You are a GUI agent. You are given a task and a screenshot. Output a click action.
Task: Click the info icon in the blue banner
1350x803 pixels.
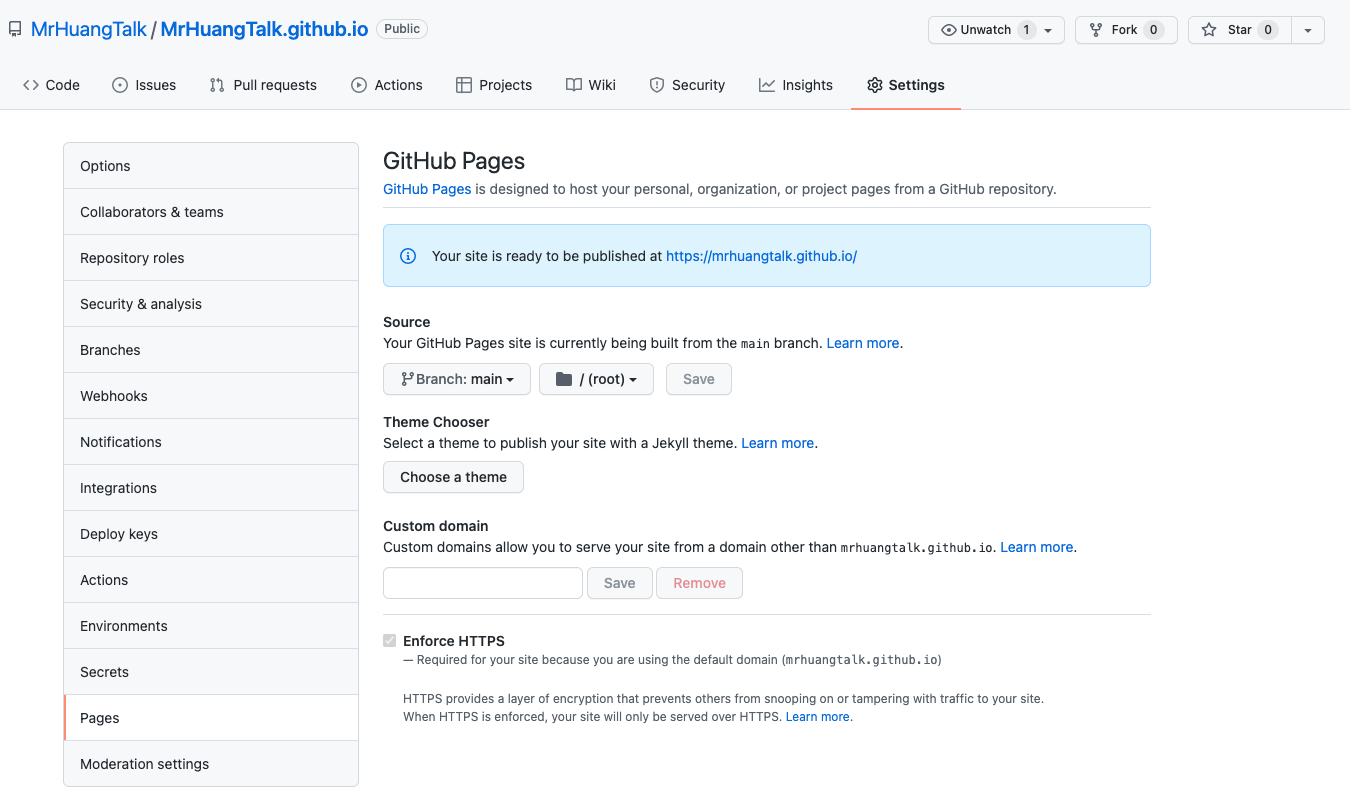click(408, 256)
